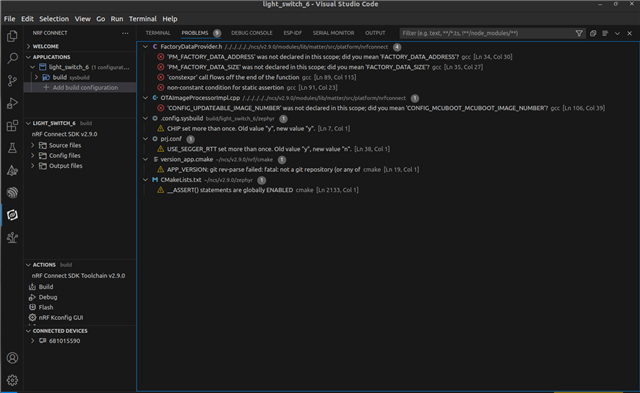Screen dimensions: 640x393
Task: Select APP_VERSION git rev-parse failed warning
Action: [x=387, y=169]
